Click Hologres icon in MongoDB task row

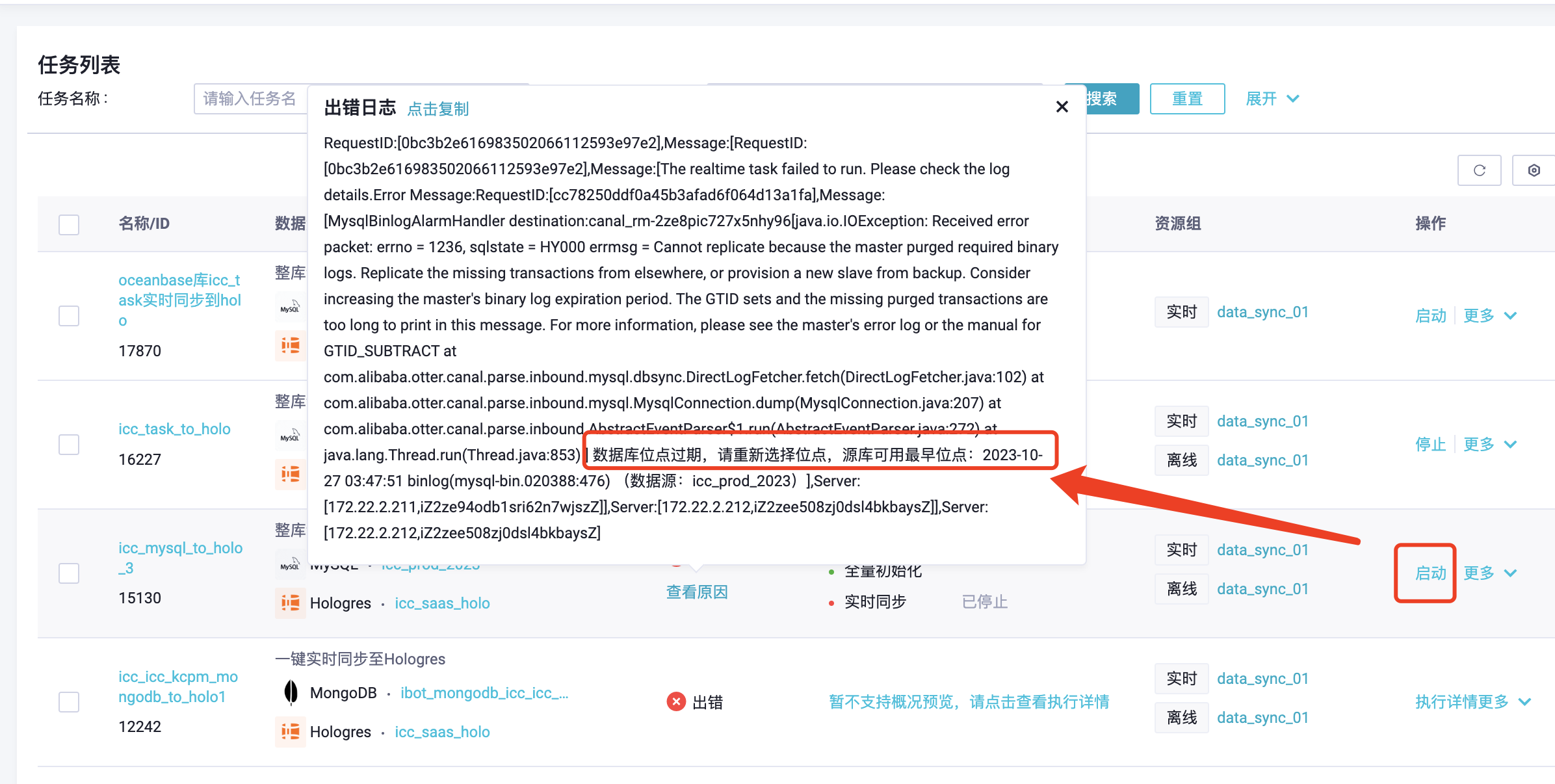pyautogui.click(x=290, y=731)
